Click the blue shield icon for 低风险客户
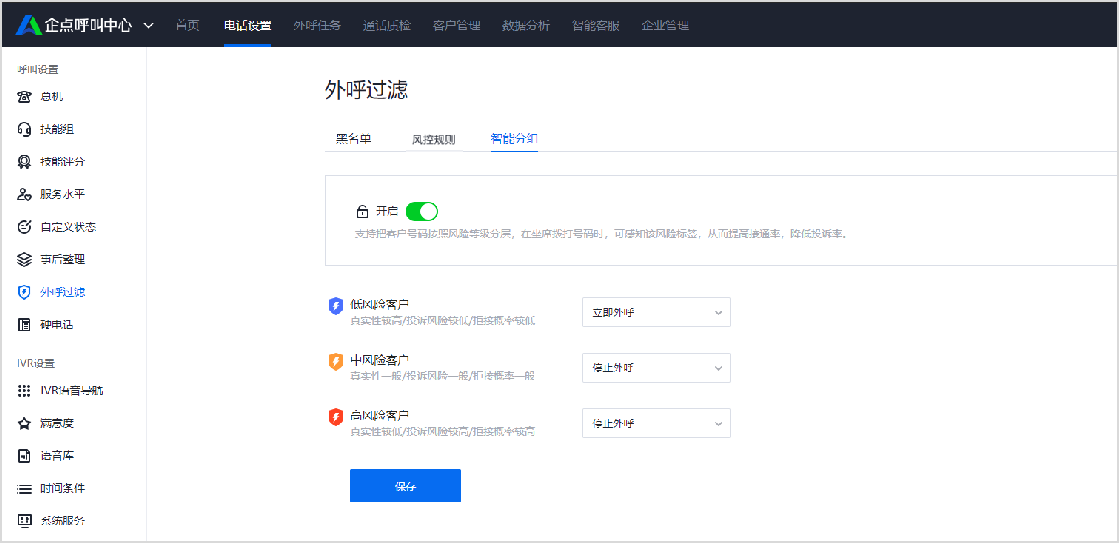The width and height of the screenshot is (1119, 543). point(336,305)
